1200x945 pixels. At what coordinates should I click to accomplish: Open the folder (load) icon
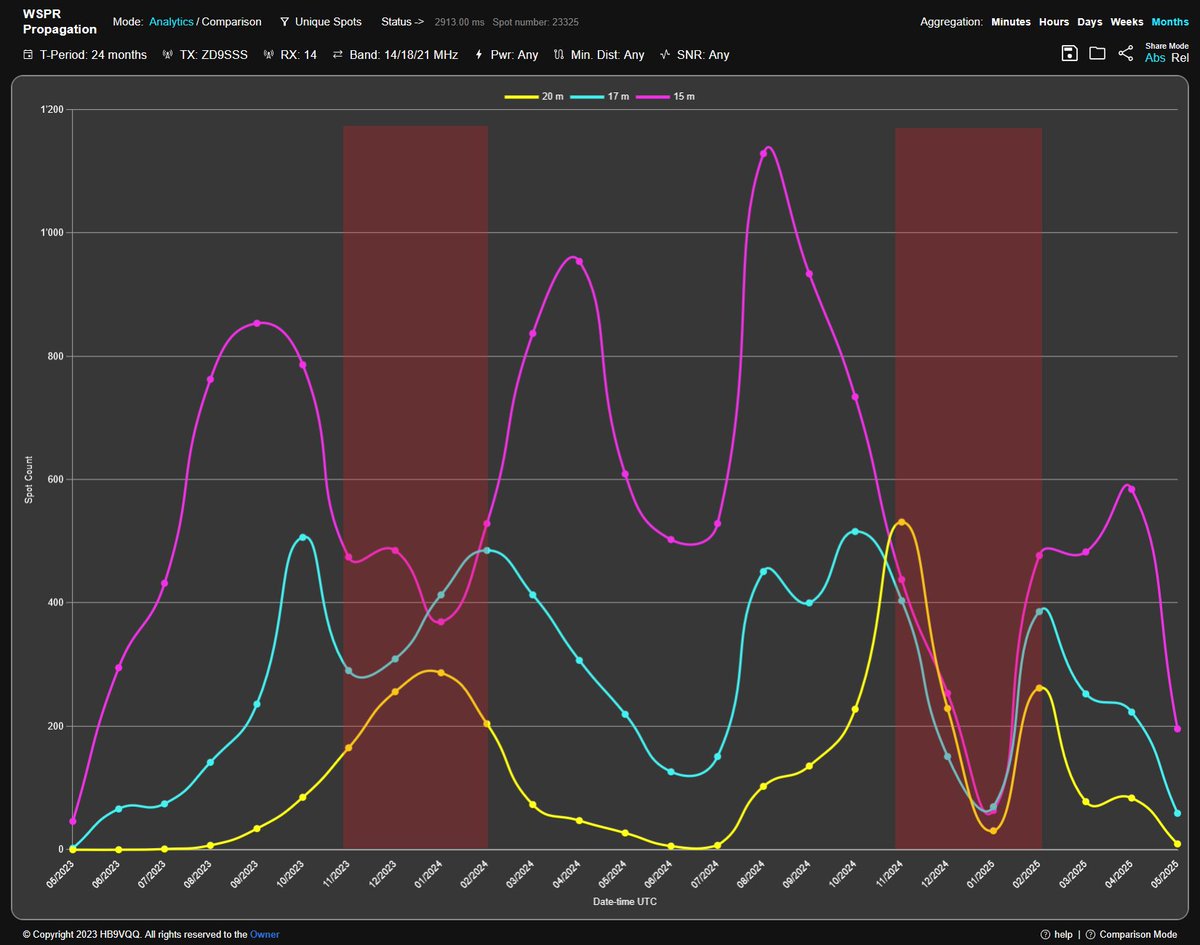pyautogui.click(x=1097, y=53)
